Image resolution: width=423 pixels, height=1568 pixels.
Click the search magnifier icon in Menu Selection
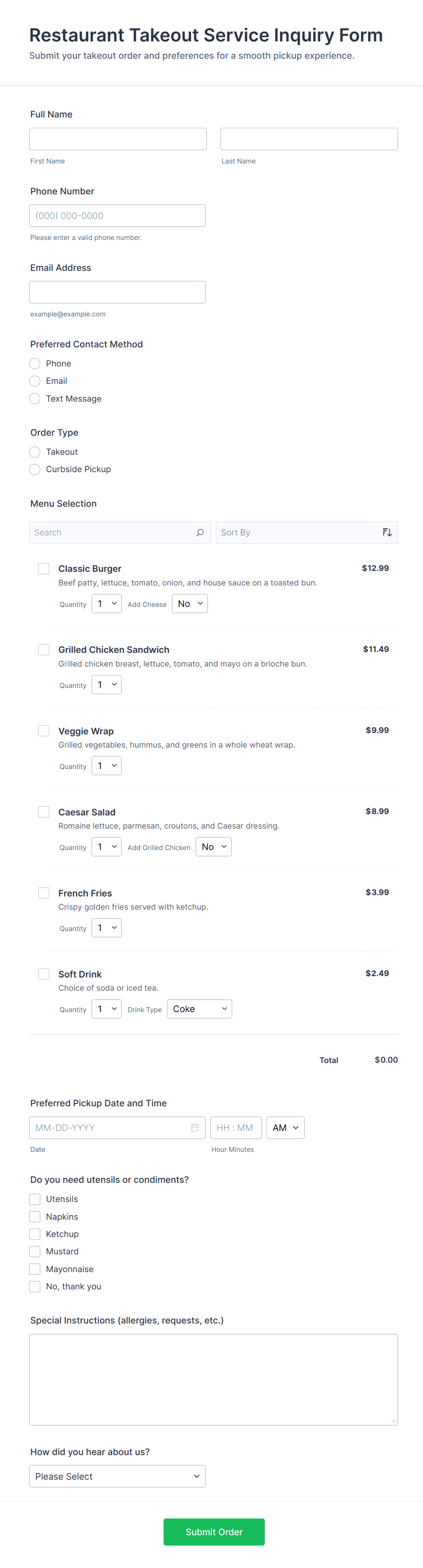click(x=200, y=533)
